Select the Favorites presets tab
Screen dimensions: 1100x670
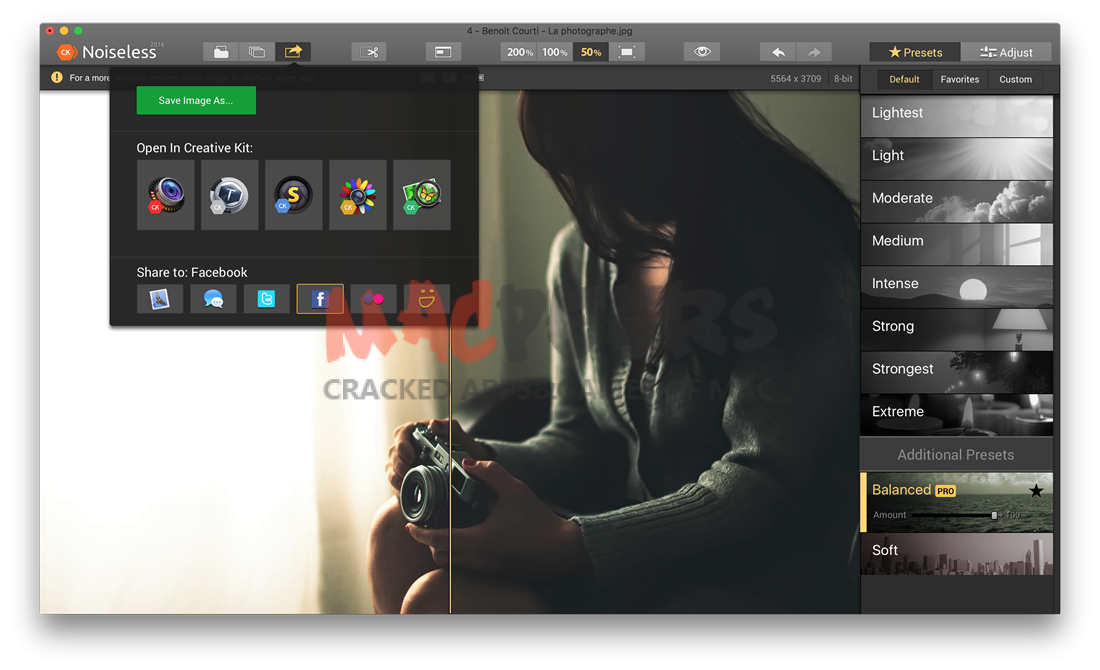pyautogui.click(x=959, y=79)
